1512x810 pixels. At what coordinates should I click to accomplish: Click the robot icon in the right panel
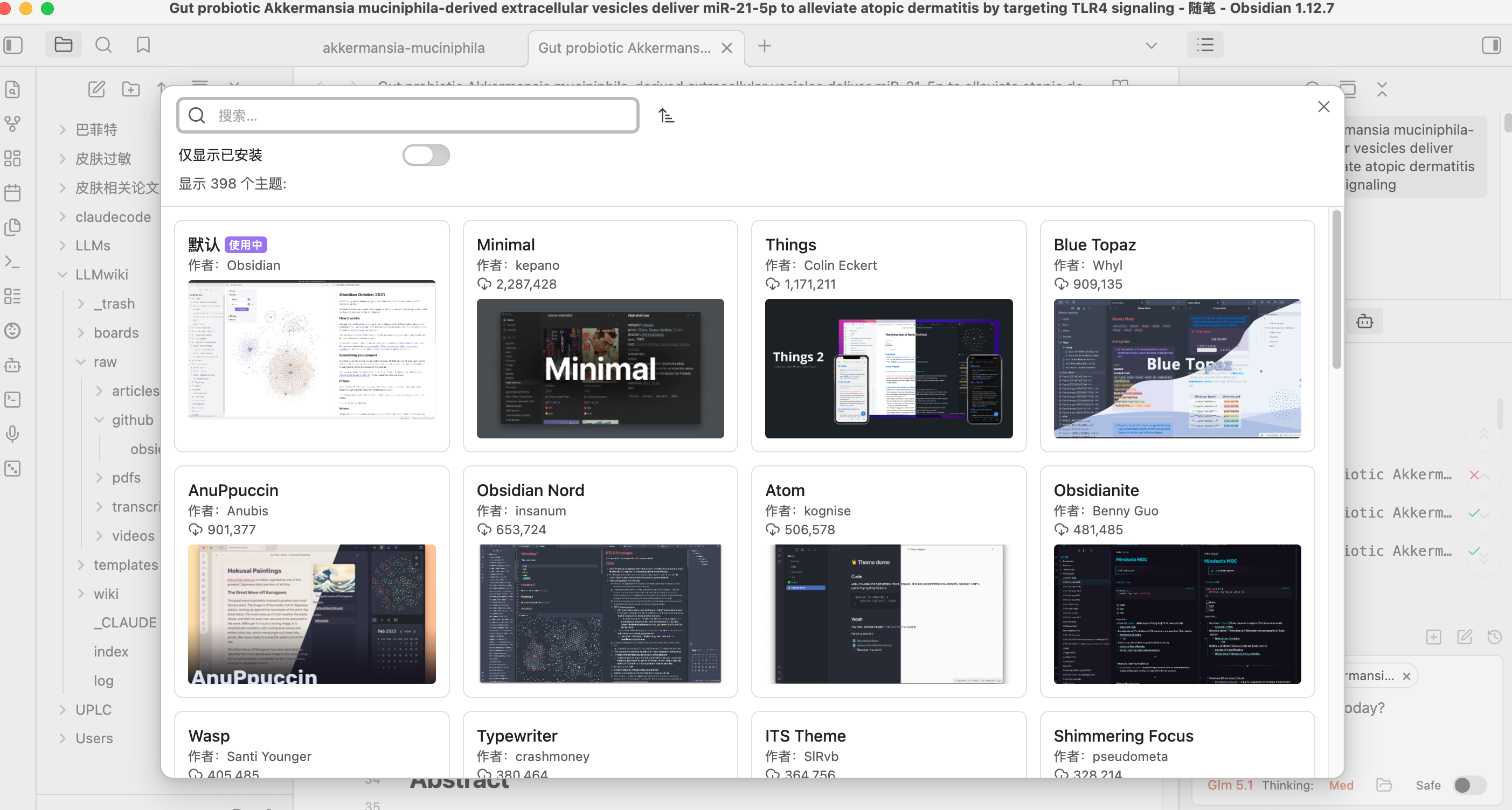tap(1365, 322)
